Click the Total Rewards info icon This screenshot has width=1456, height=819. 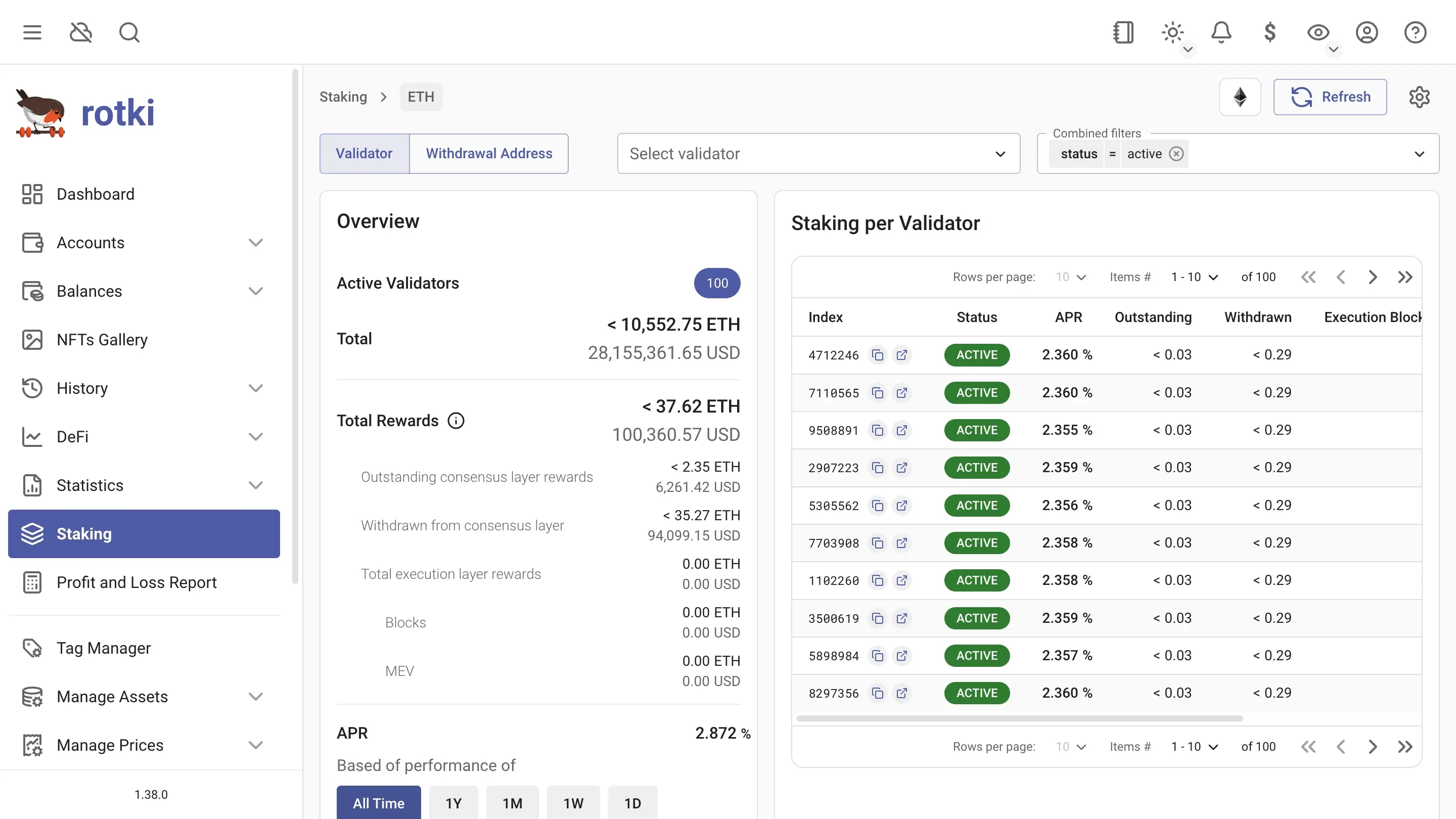(456, 421)
